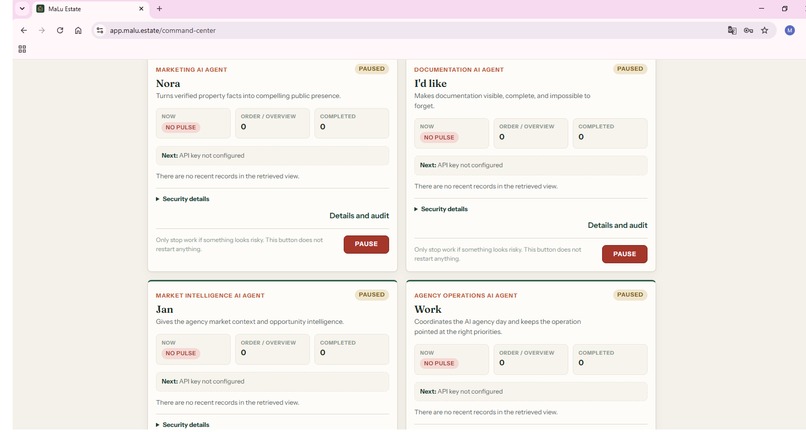Click the 'Jan' agent name heading
This screenshot has width=806, height=432.
coord(164,310)
